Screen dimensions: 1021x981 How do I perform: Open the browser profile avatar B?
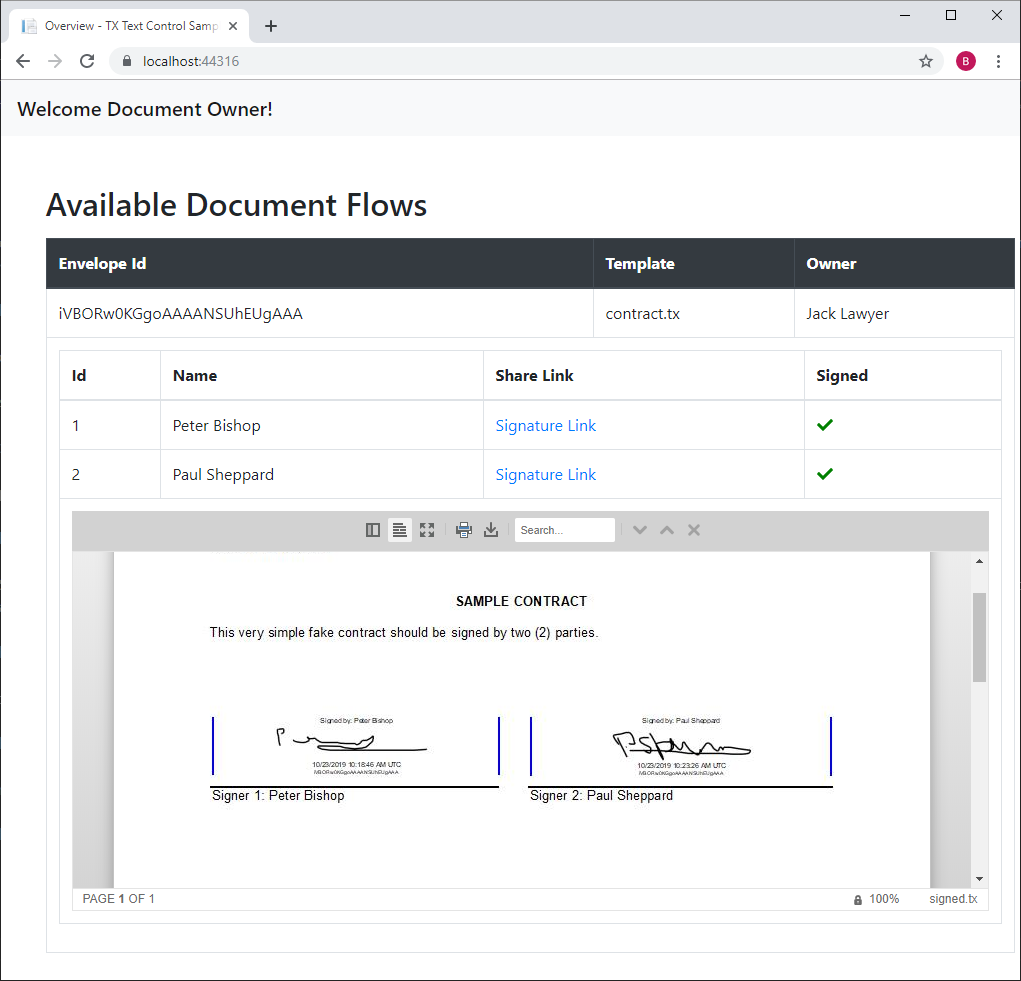[x=966, y=61]
